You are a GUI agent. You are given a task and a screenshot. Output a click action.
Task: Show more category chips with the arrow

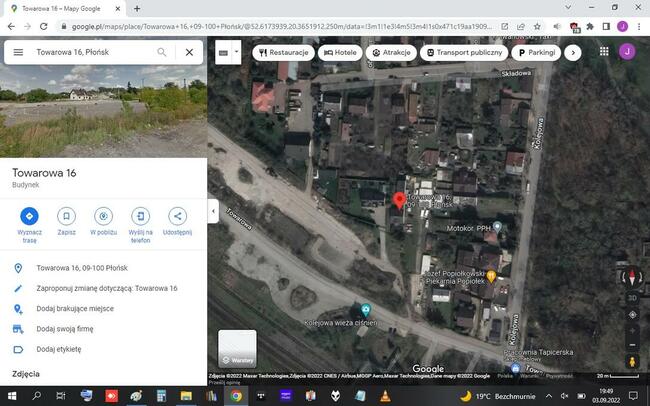[573, 53]
